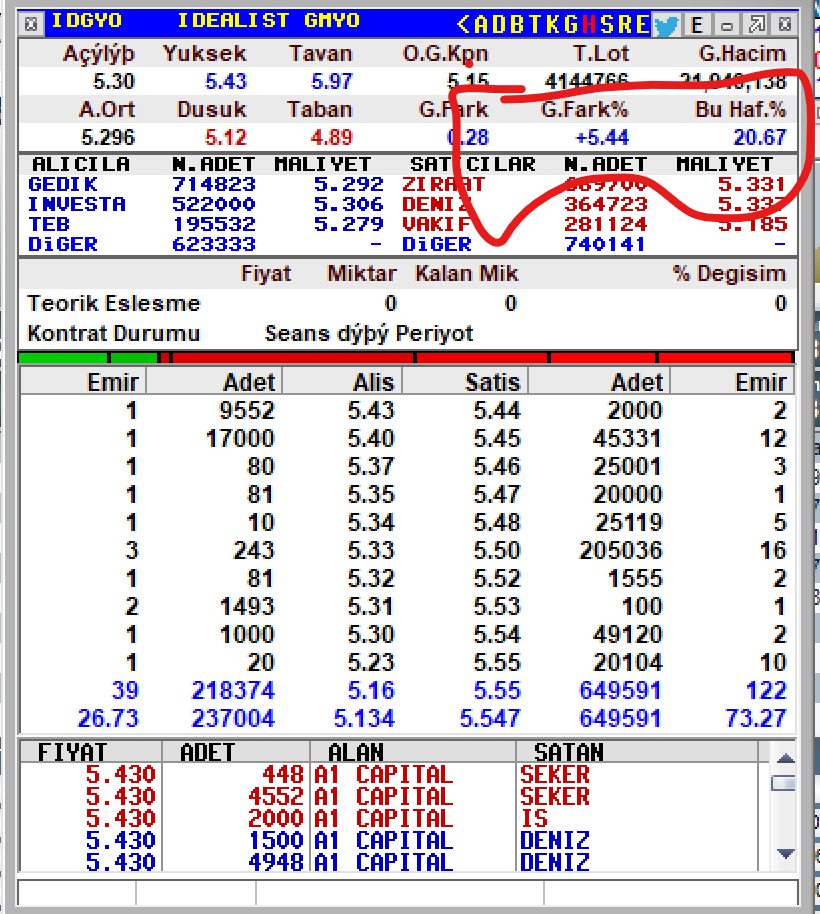Select the 'B' letter button in title bar
820x914 pixels.
tap(516, 24)
